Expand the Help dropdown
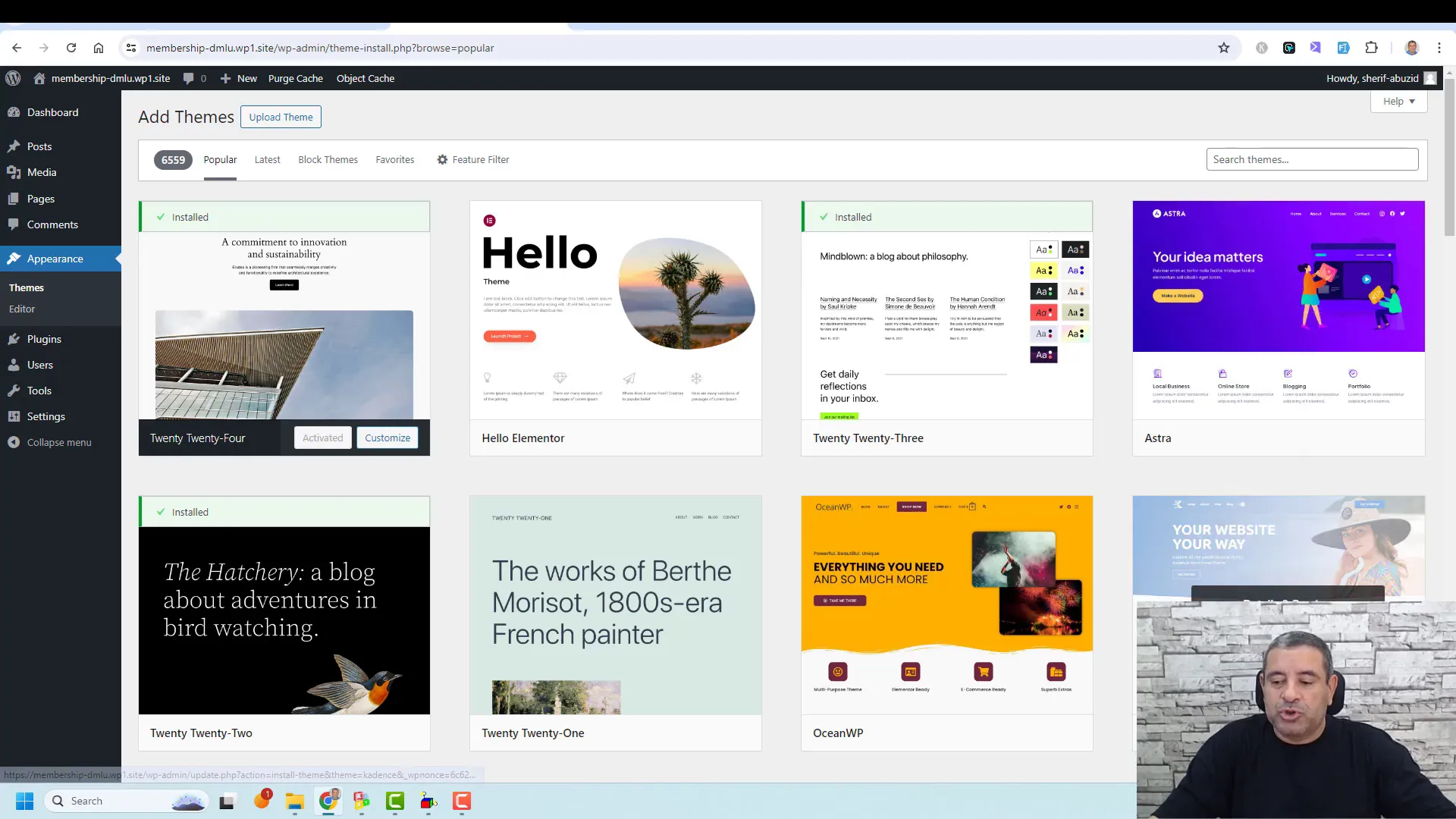Screen dimensions: 1456x819 pyautogui.click(x=1398, y=101)
